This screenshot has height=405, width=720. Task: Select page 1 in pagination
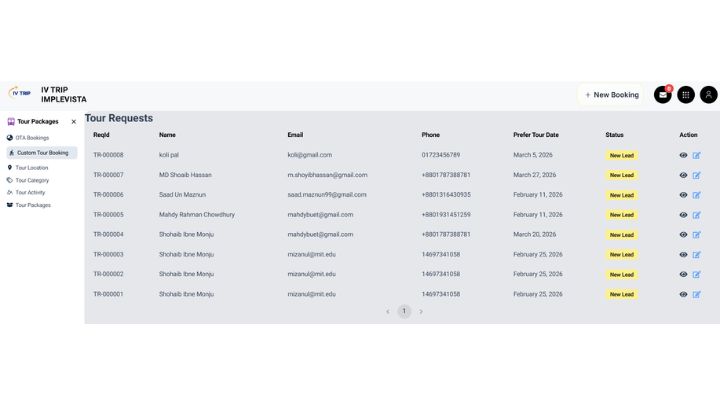click(404, 312)
